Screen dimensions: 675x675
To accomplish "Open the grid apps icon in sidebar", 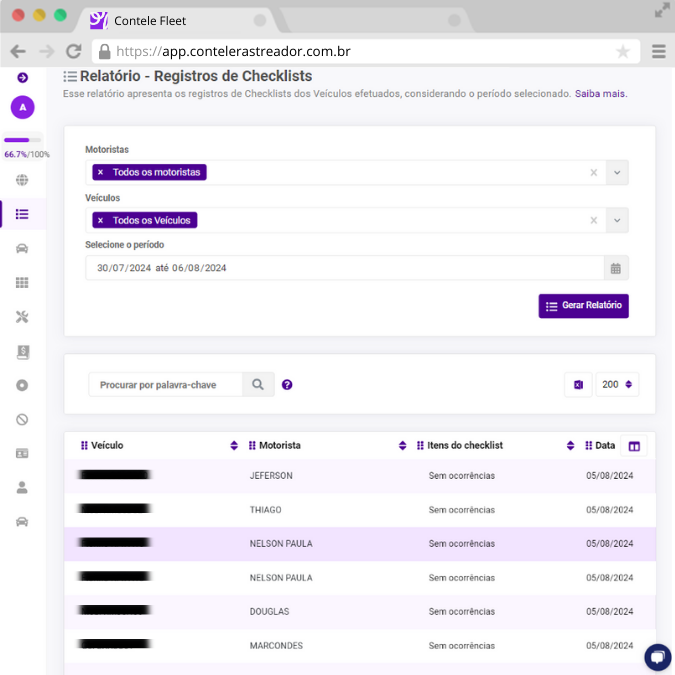I will click(x=22, y=282).
